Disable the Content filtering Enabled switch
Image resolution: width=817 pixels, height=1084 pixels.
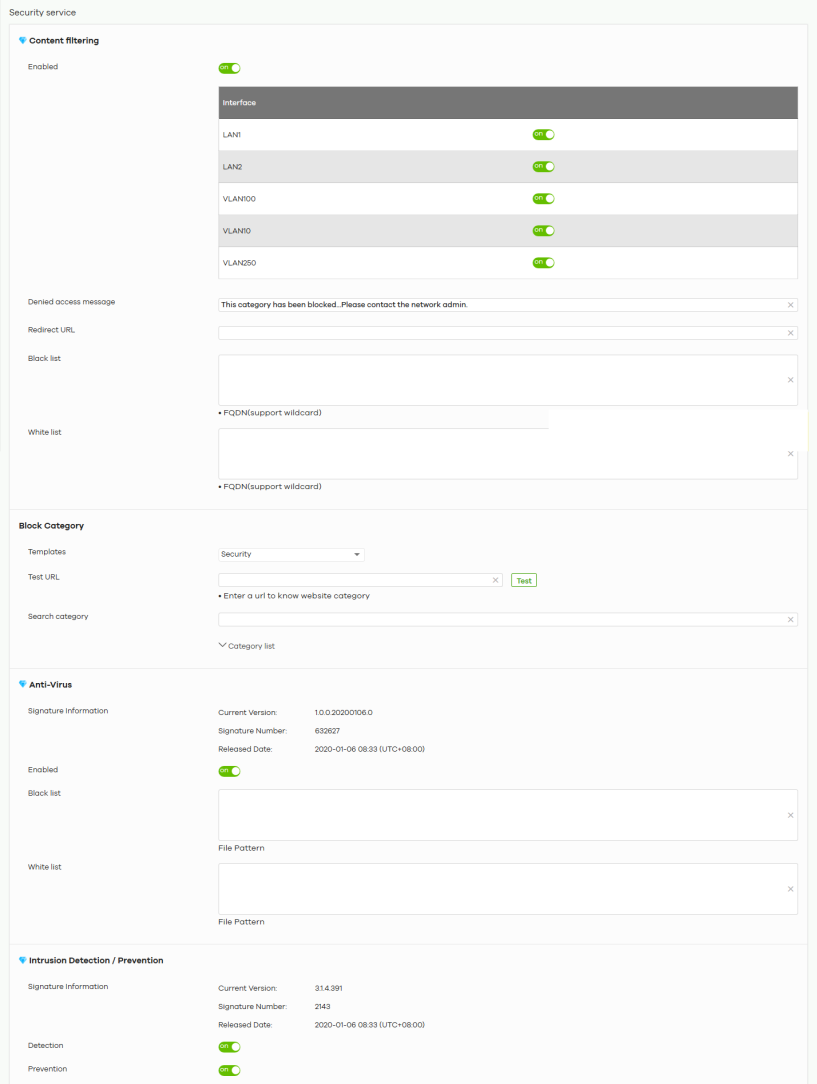pyautogui.click(x=230, y=68)
